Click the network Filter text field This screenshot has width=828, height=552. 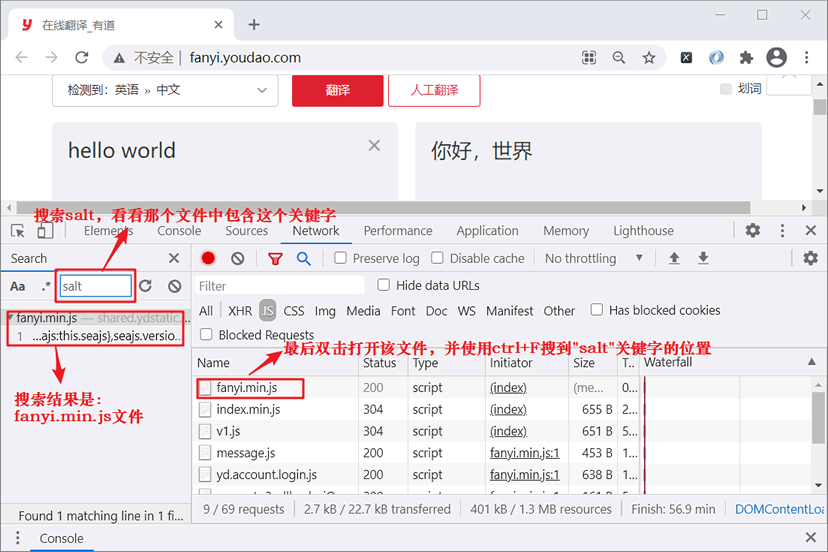coord(280,286)
